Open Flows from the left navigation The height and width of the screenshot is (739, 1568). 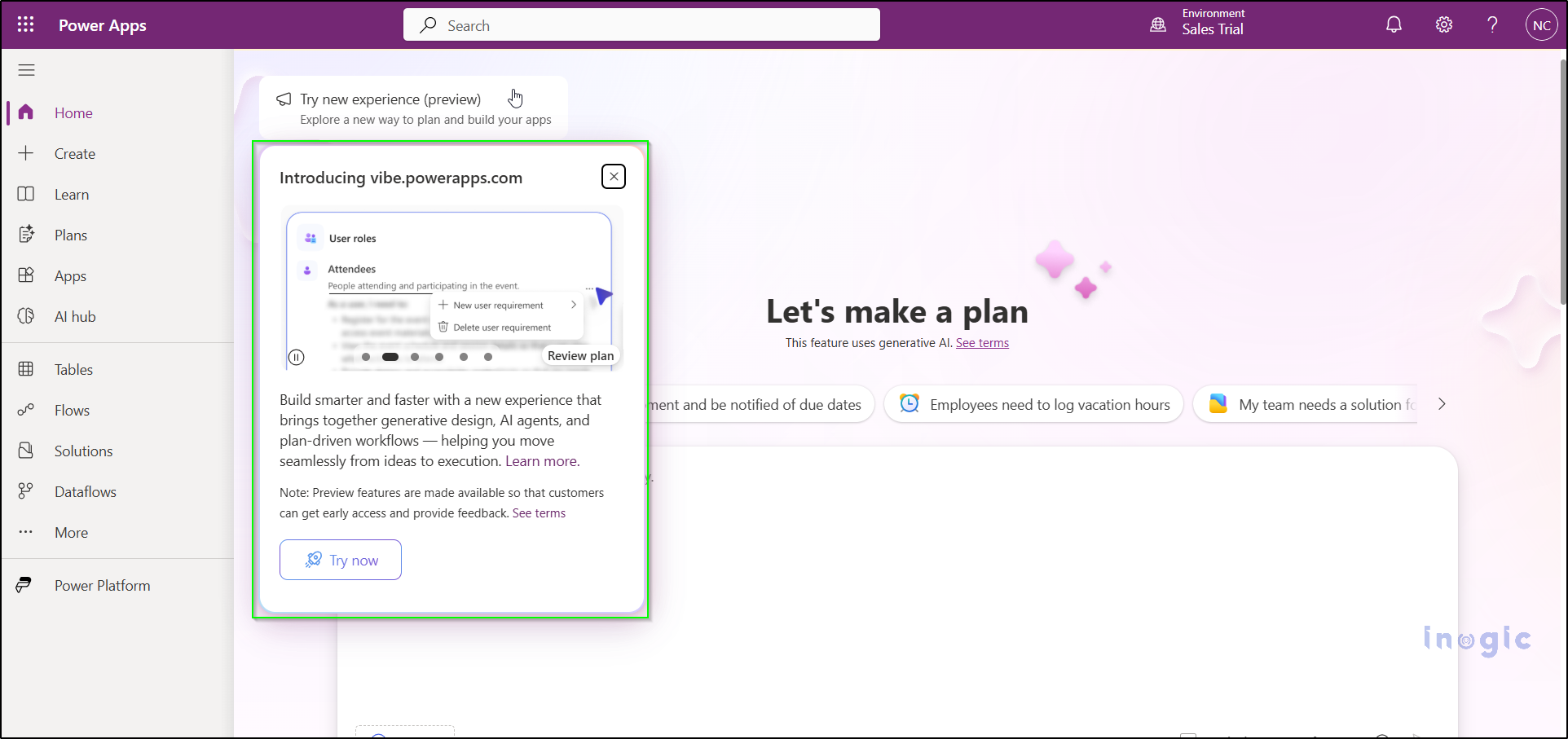72,410
